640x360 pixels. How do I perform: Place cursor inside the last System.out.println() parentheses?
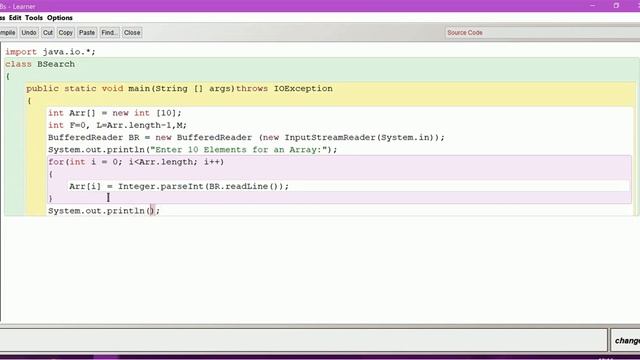click(150, 211)
